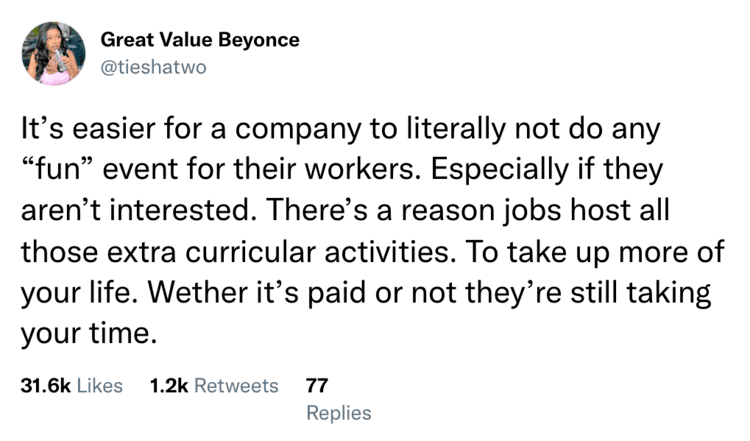Click the tweet's first line starting "It's easier"
This screenshot has width=750, height=441.
coord(341,130)
